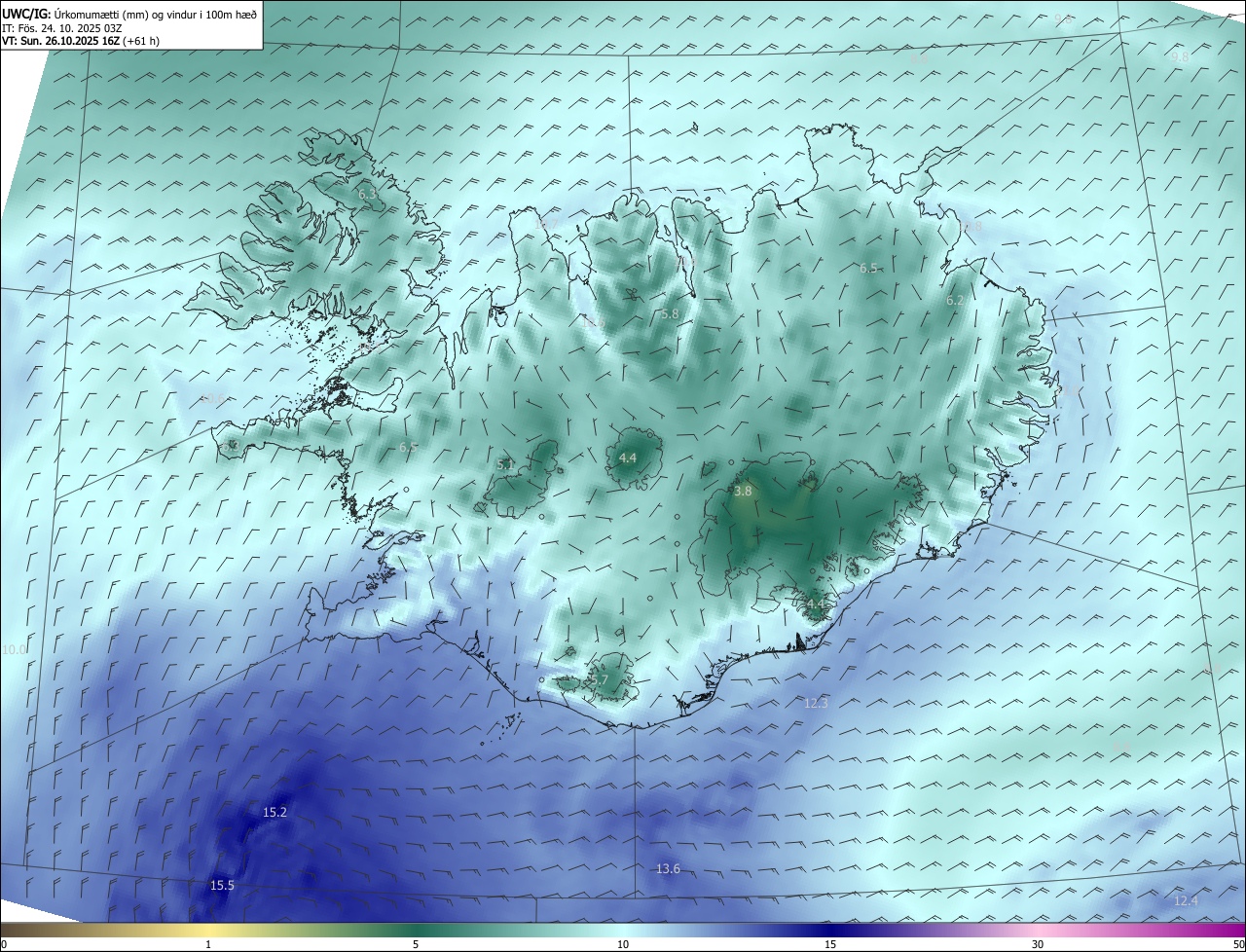Click the 15.2 value over the southwest ocean
This screenshot has width=1246, height=952.
(275, 812)
